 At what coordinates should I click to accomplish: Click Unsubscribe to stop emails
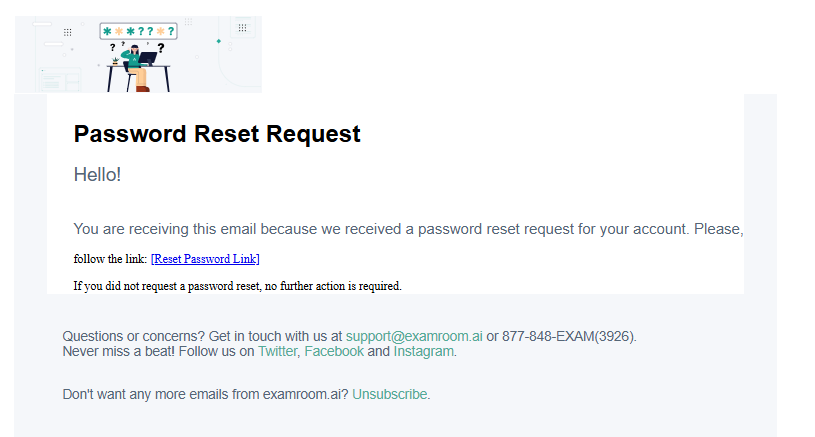pos(389,394)
